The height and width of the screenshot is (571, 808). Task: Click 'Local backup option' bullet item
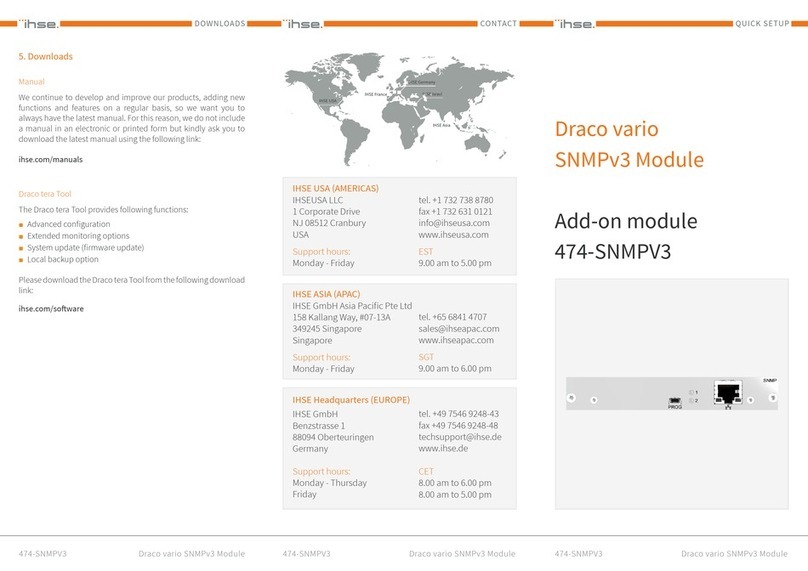pos(63,259)
